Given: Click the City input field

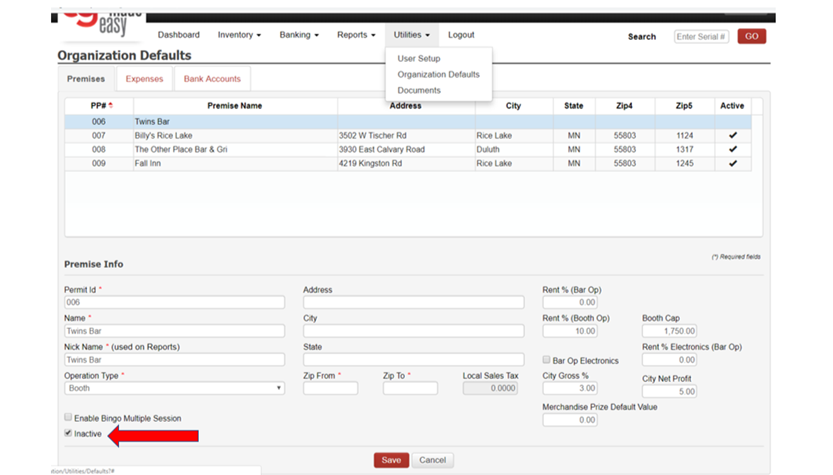Looking at the screenshot, I should point(413,331).
